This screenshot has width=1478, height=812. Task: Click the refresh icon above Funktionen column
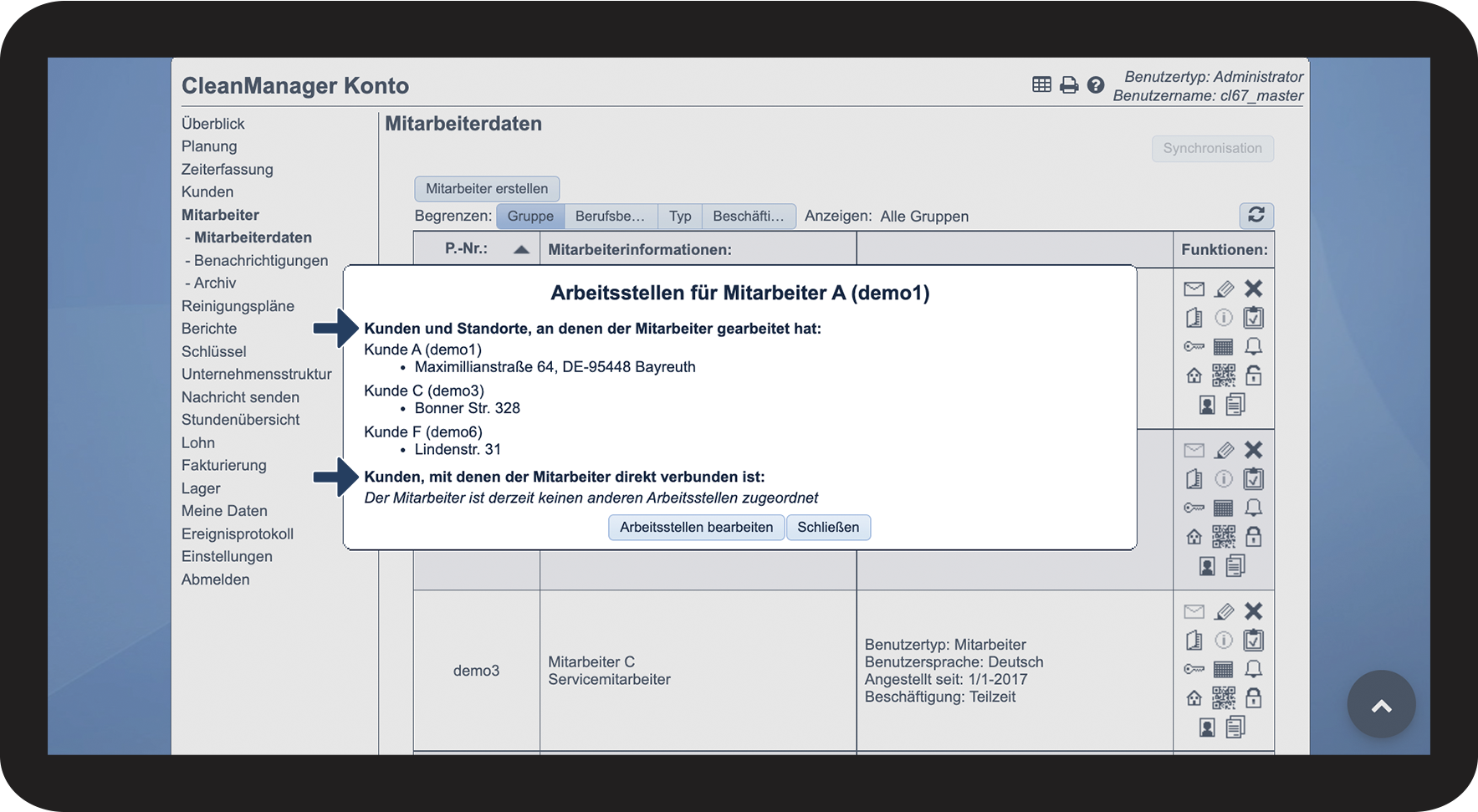[1256, 215]
